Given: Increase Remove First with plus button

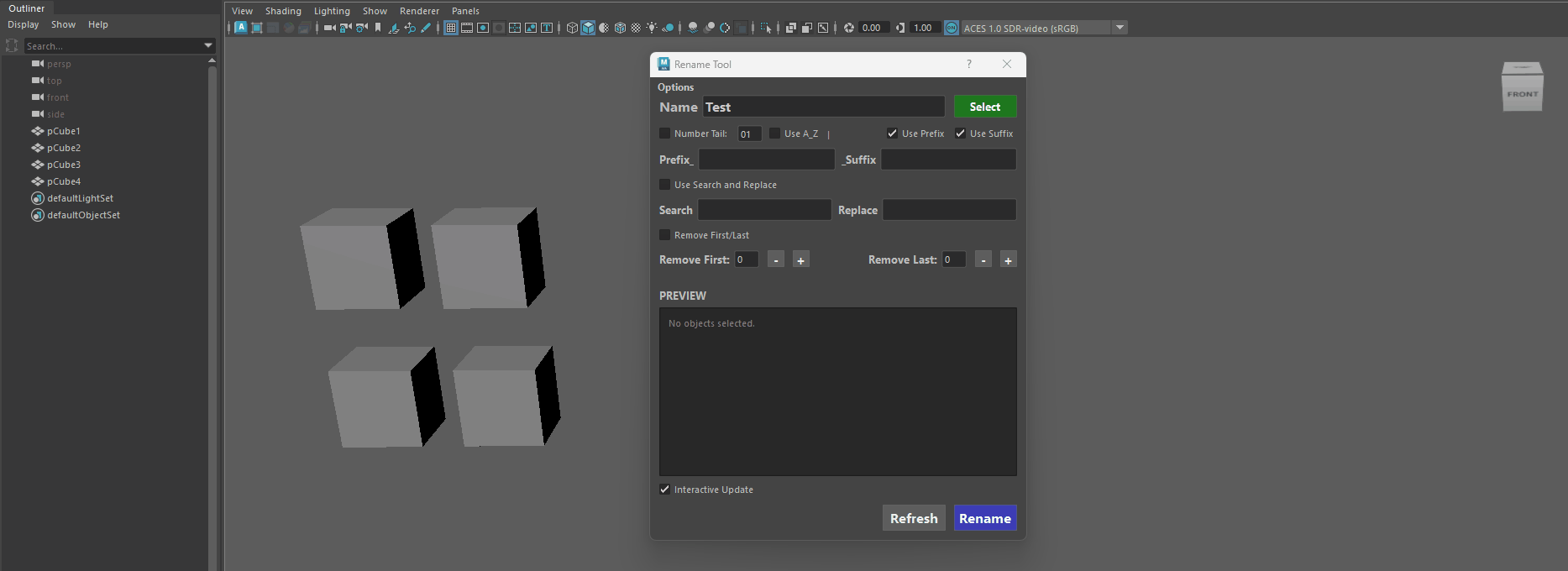Looking at the screenshot, I should pos(801,259).
